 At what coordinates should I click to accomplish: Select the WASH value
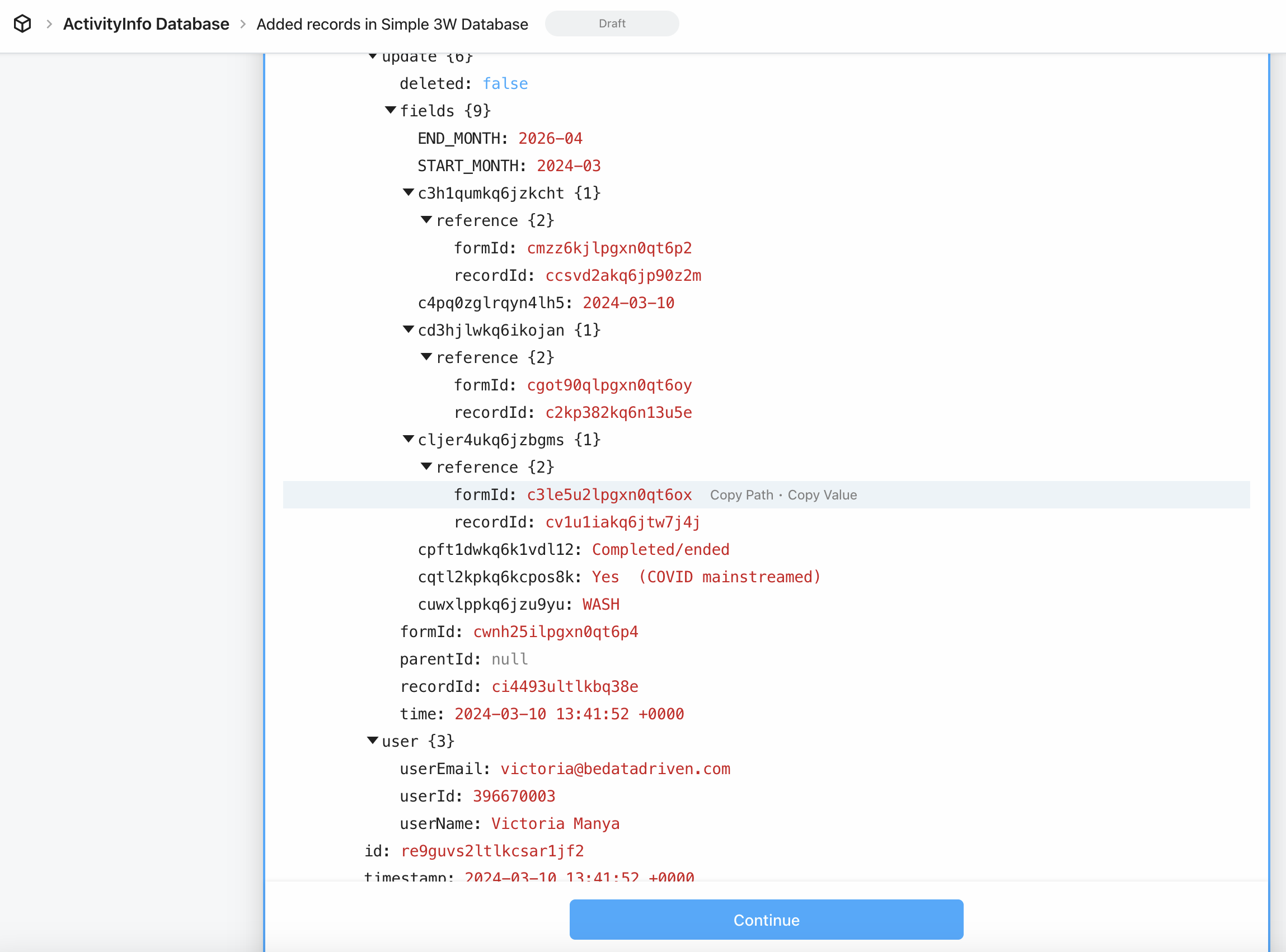pos(600,605)
